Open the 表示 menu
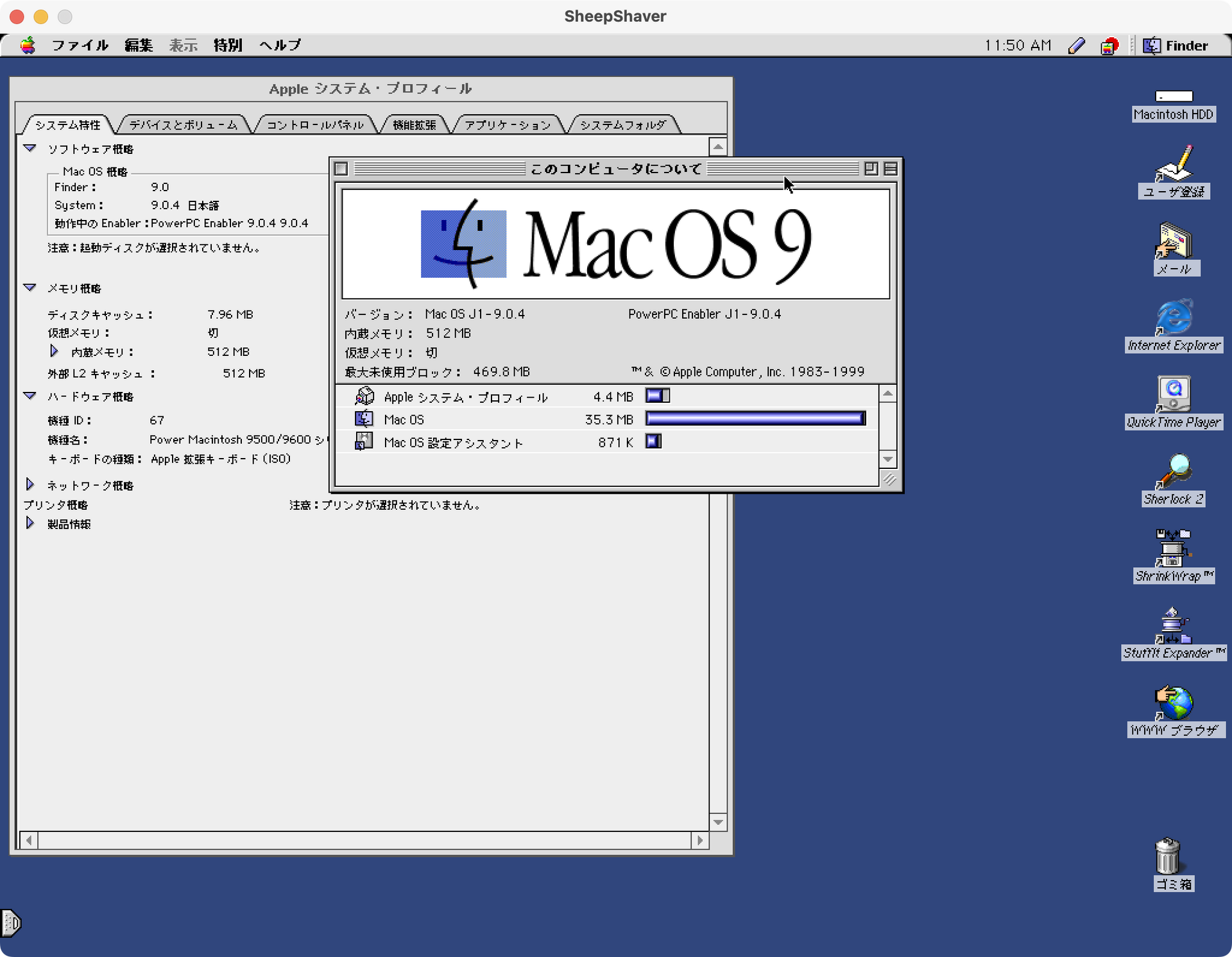This screenshot has width=1232, height=957. tap(184, 46)
